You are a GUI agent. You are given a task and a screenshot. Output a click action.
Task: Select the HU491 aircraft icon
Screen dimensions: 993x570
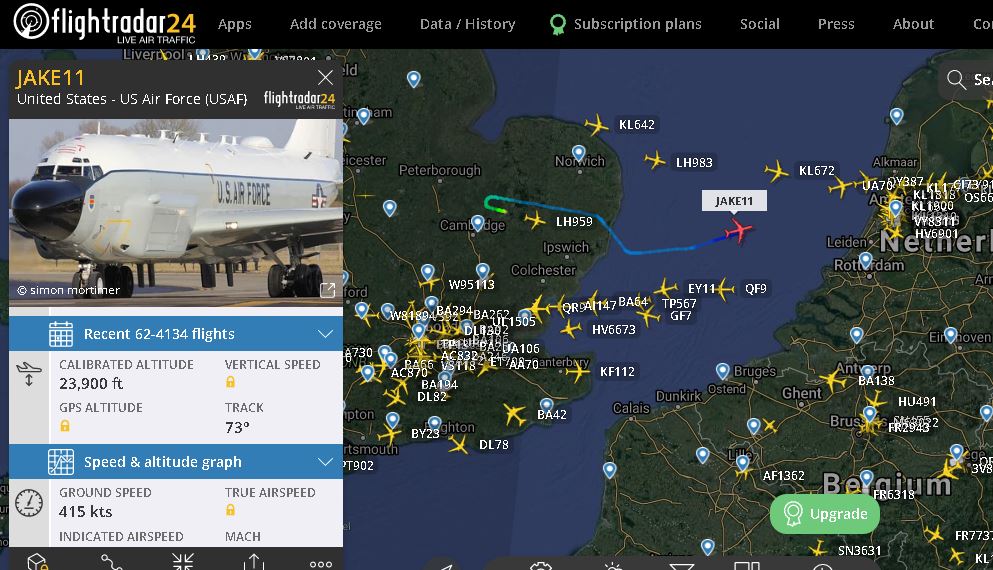point(876,400)
